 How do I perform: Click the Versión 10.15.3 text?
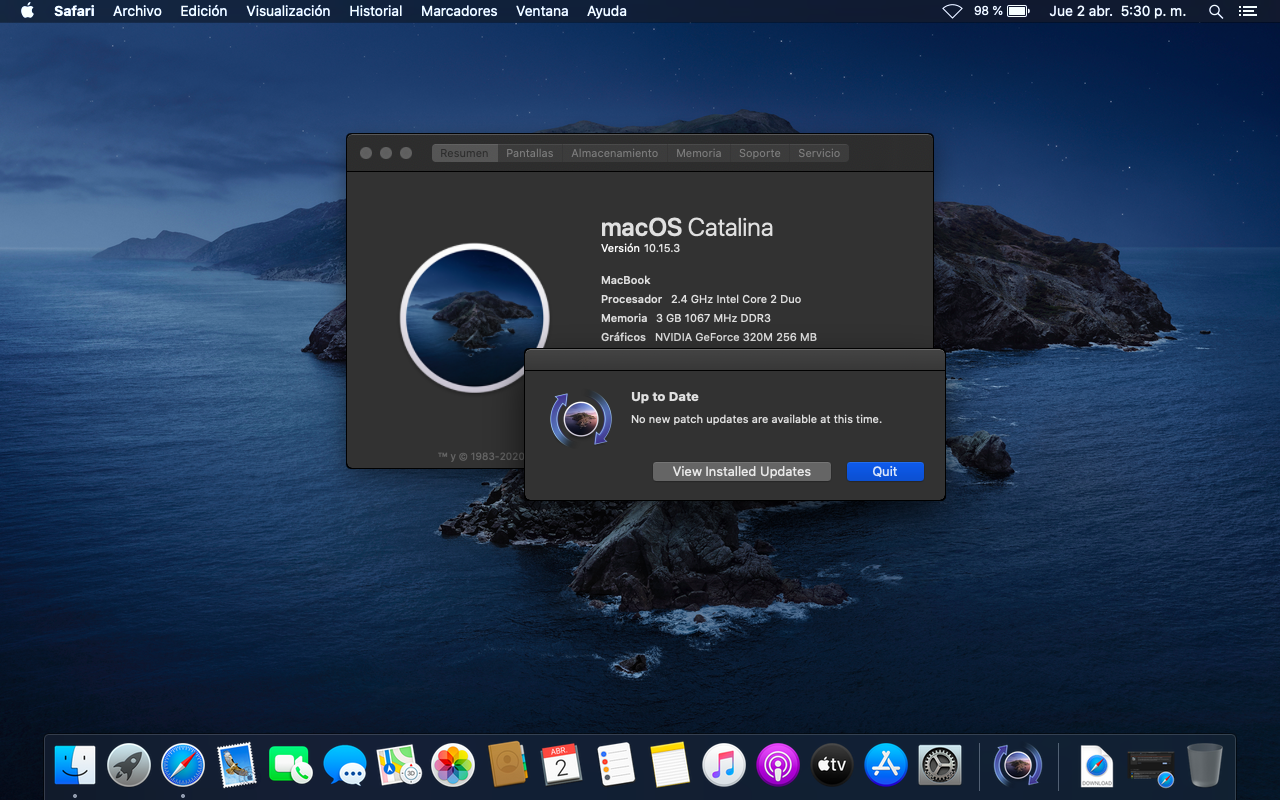coord(640,248)
